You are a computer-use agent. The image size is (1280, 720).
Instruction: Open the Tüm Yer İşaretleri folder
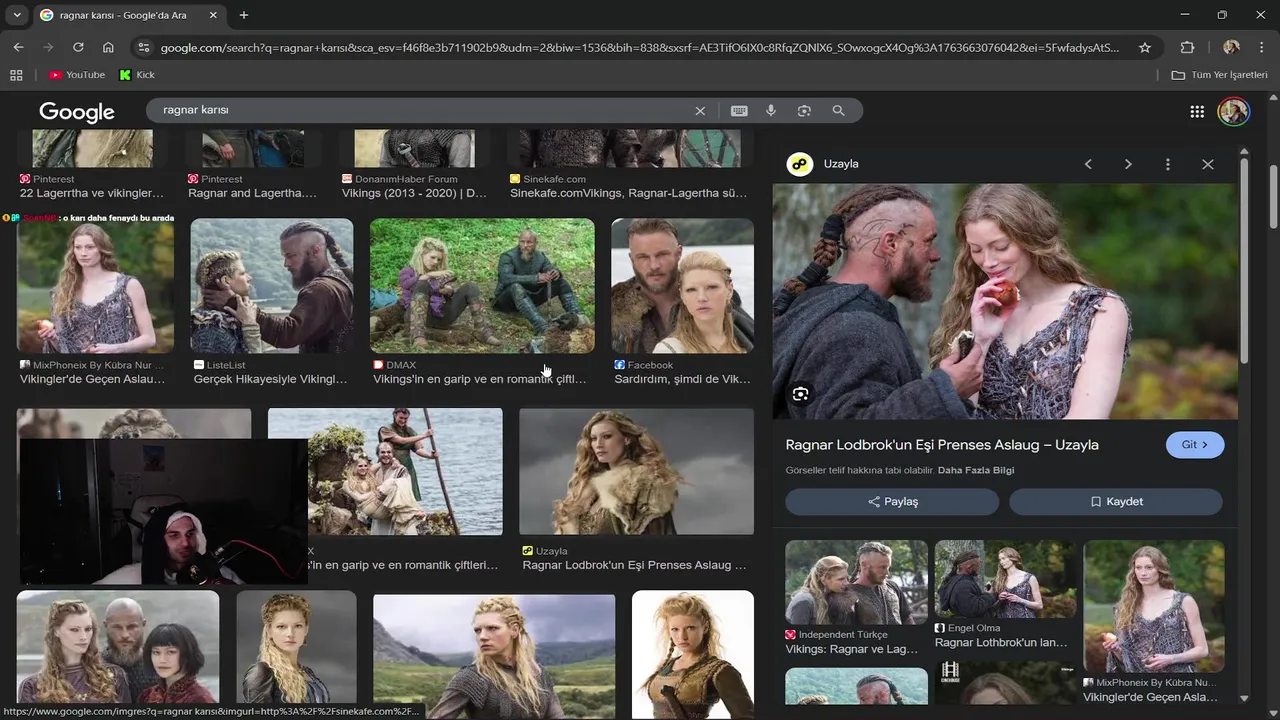point(1219,75)
